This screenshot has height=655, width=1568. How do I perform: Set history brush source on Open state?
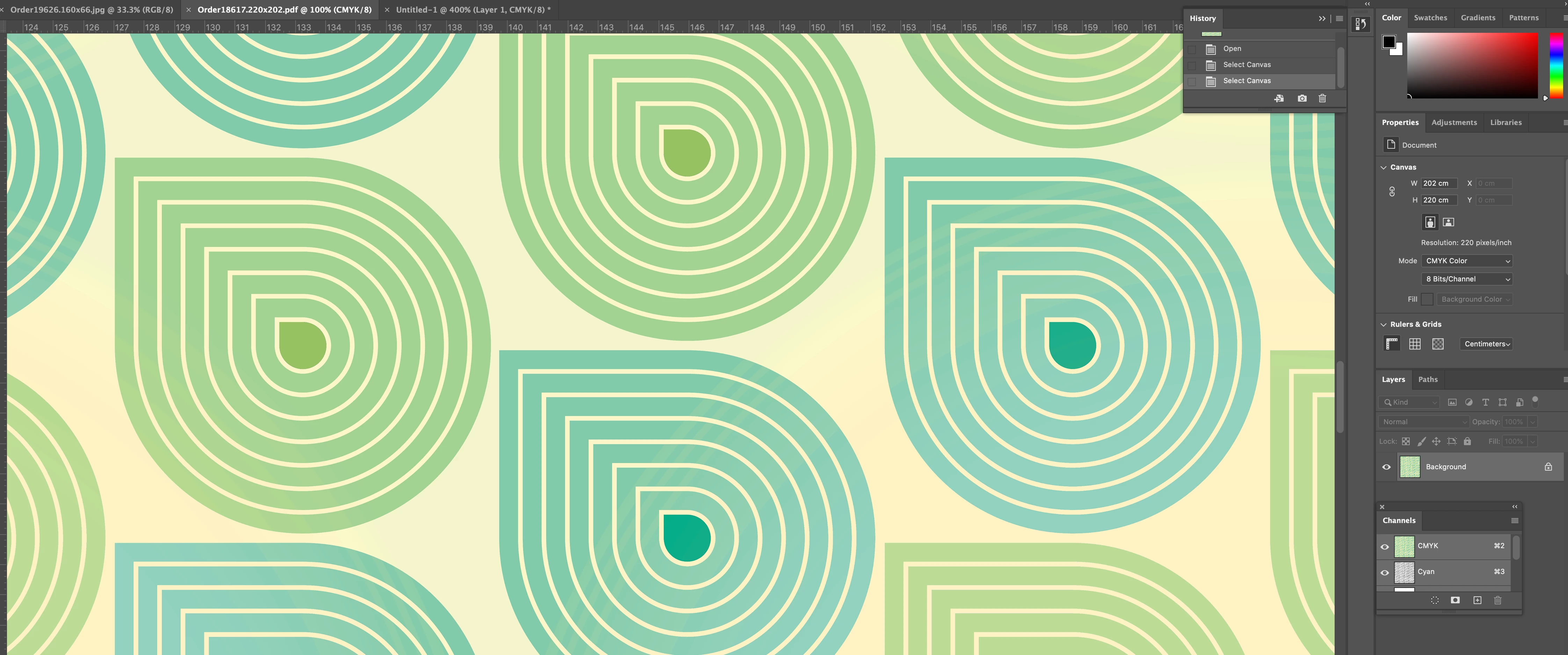tap(1192, 49)
